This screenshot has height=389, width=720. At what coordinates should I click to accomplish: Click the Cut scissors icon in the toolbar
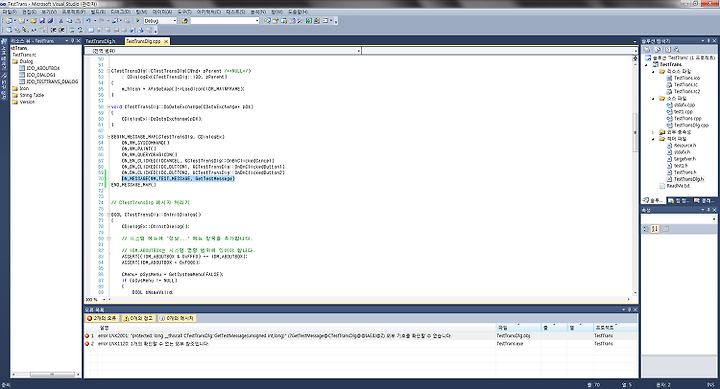61,21
